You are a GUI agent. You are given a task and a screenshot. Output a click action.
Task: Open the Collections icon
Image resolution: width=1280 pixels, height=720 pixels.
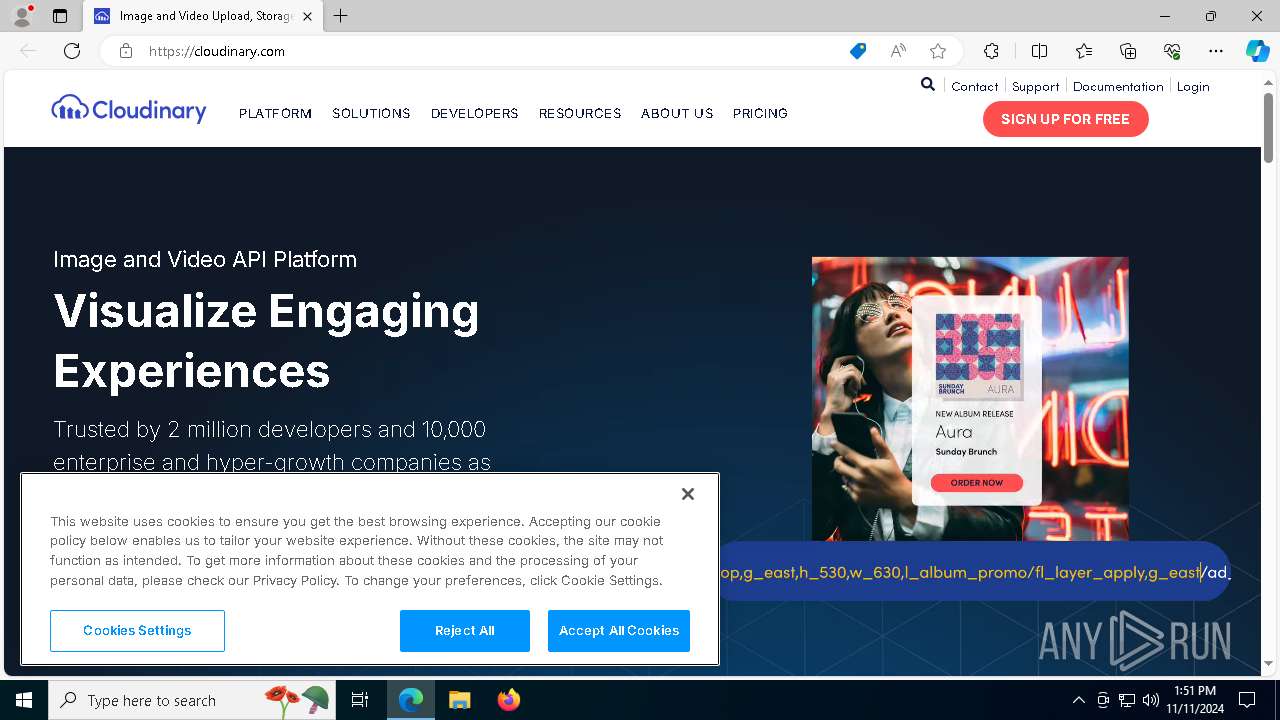pyautogui.click(x=1128, y=51)
